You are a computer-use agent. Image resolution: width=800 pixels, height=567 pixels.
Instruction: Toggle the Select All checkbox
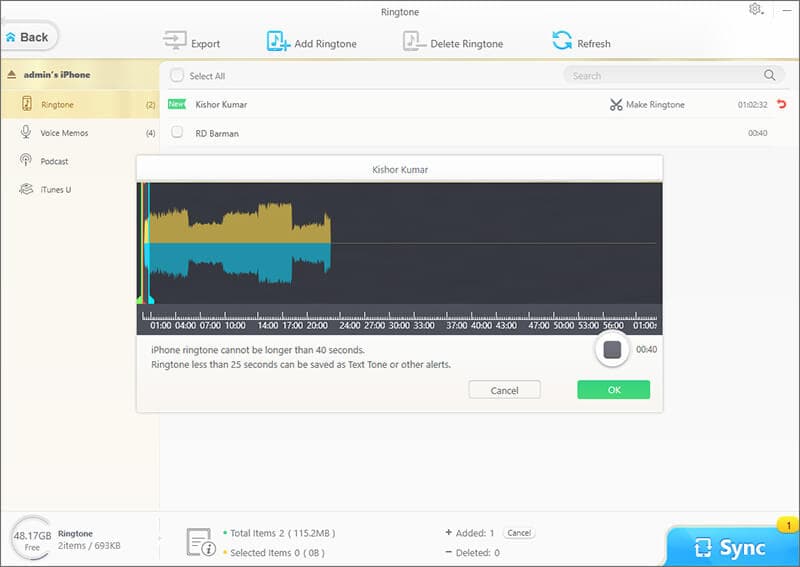coord(177,76)
